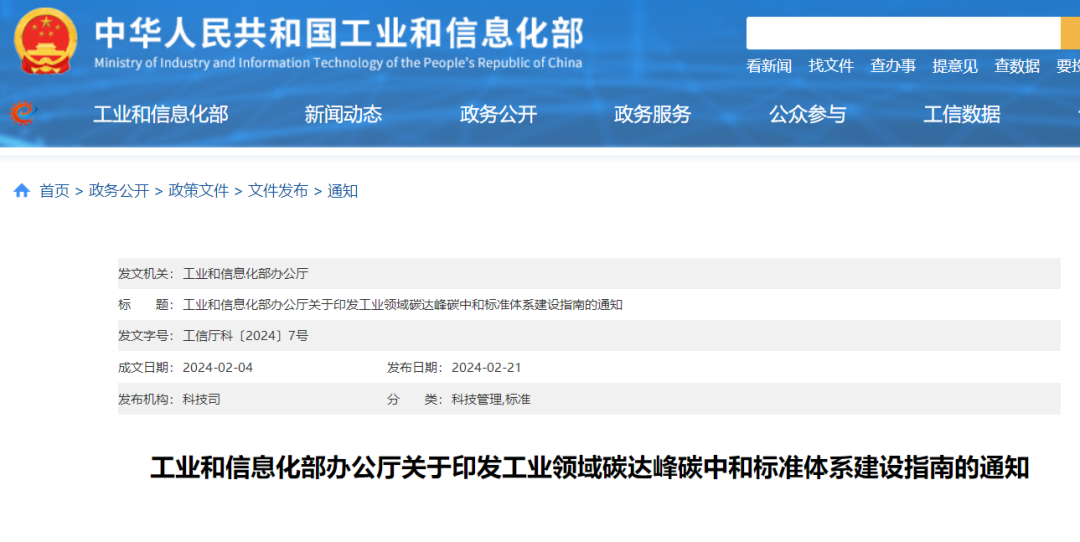Select issuing agency value 工业和信息化部办公厅
The width and height of the screenshot is (1080, 542).
point(245,273)
